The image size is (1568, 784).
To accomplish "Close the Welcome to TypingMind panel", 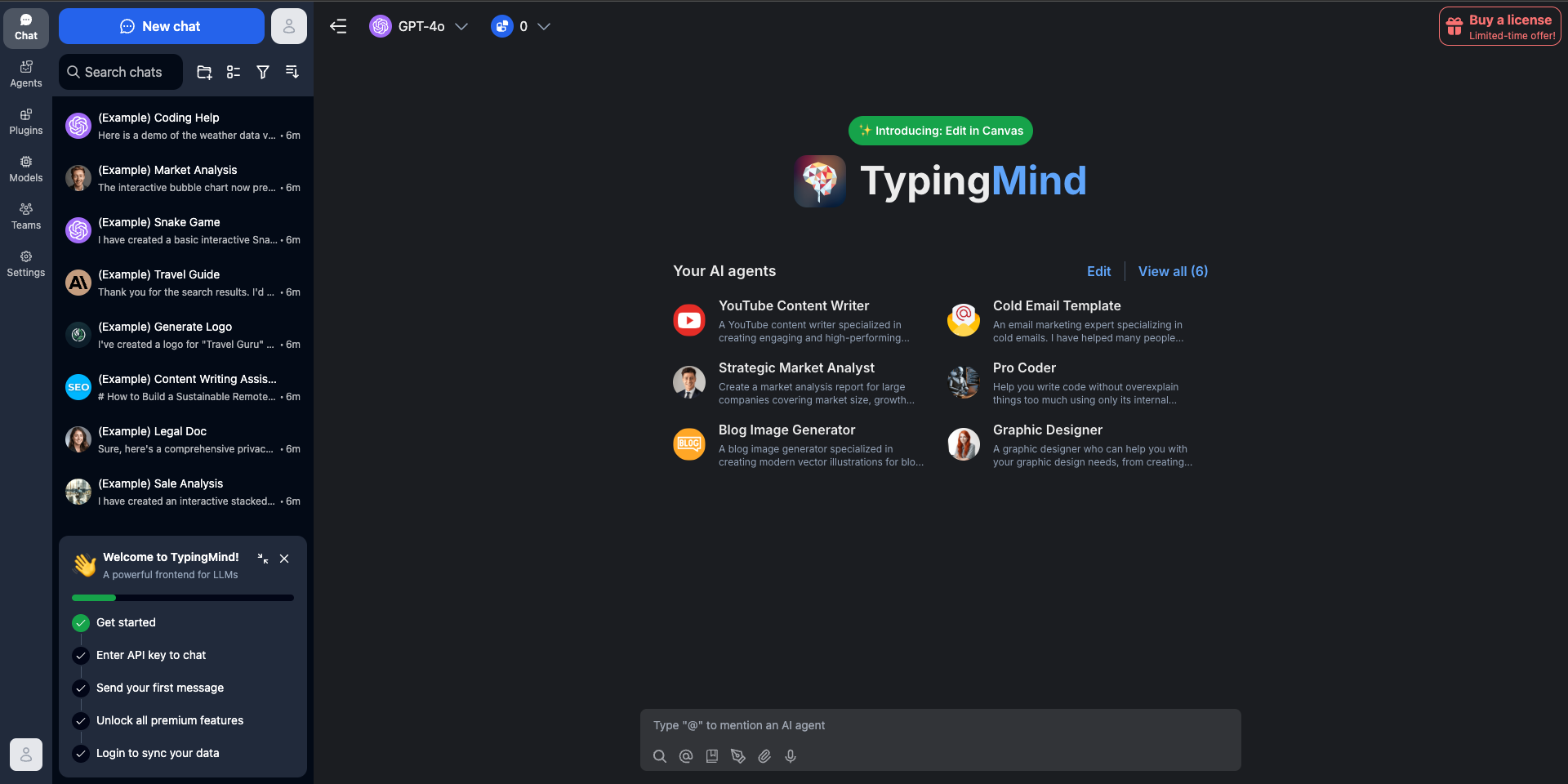I will (284, 559).
